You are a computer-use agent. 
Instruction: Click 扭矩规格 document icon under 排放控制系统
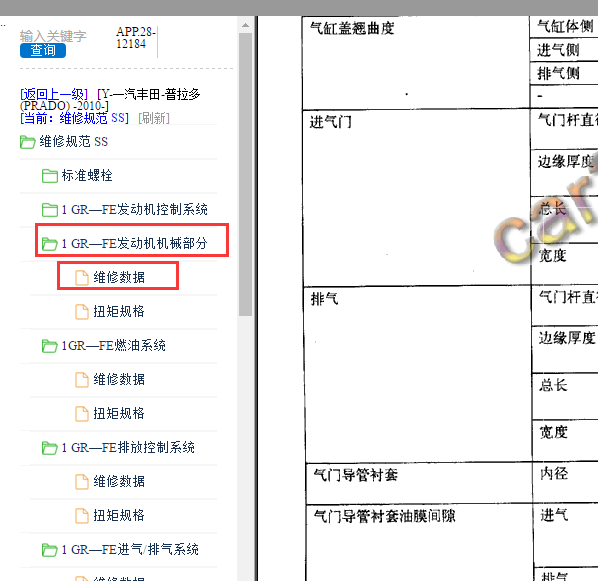[82, 516]
